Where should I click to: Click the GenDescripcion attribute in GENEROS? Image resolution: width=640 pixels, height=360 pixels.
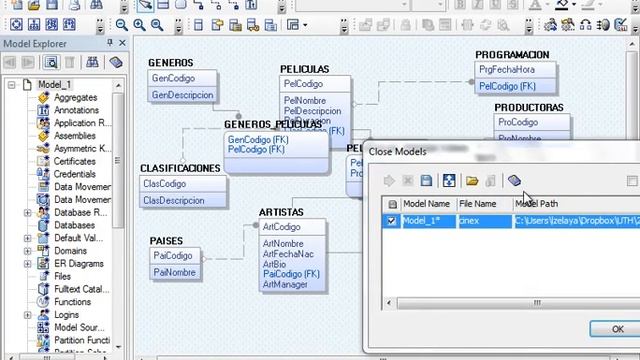pos(182,95)
